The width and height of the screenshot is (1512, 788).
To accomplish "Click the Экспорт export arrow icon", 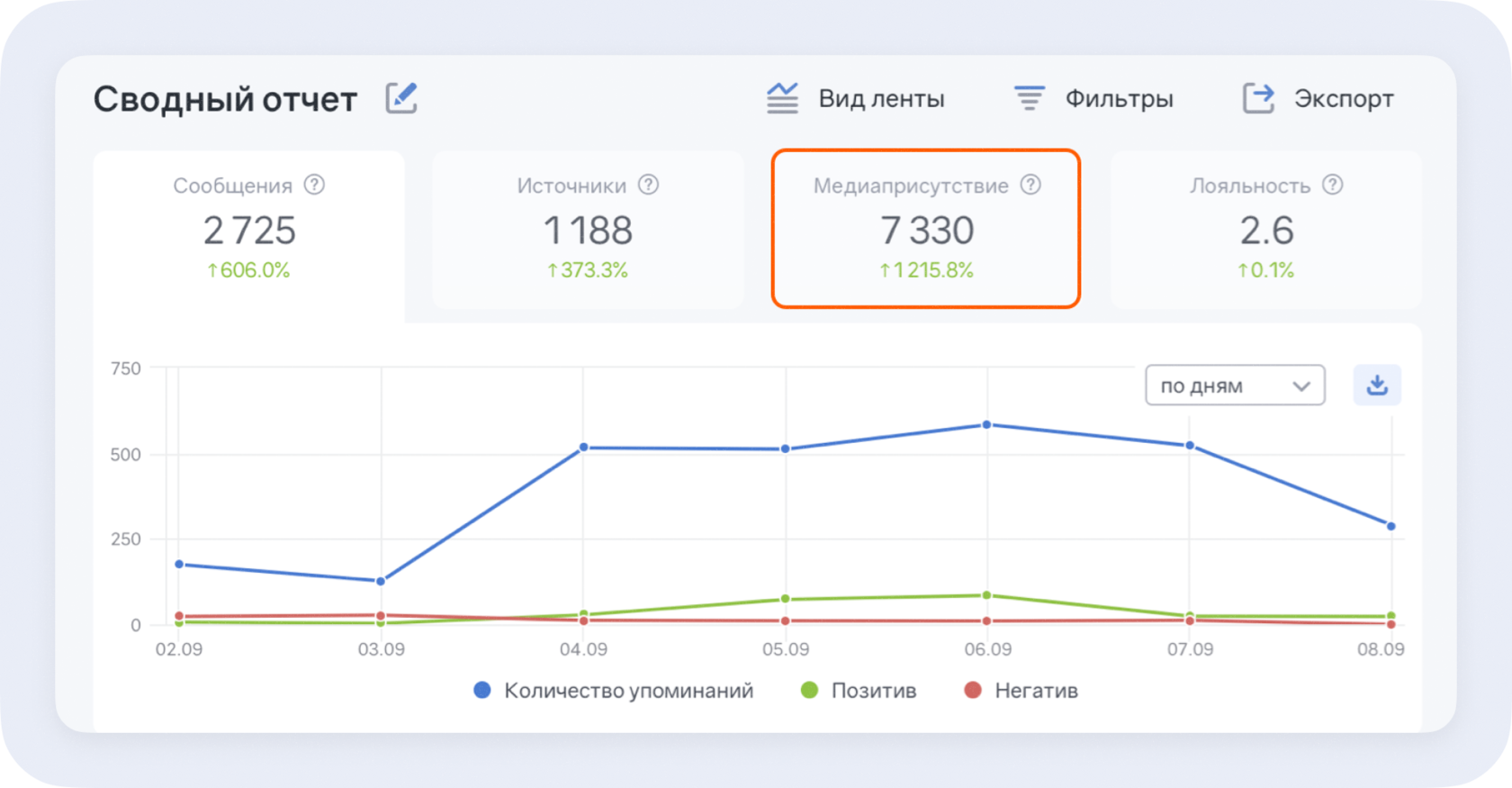I will [1258, 98].
